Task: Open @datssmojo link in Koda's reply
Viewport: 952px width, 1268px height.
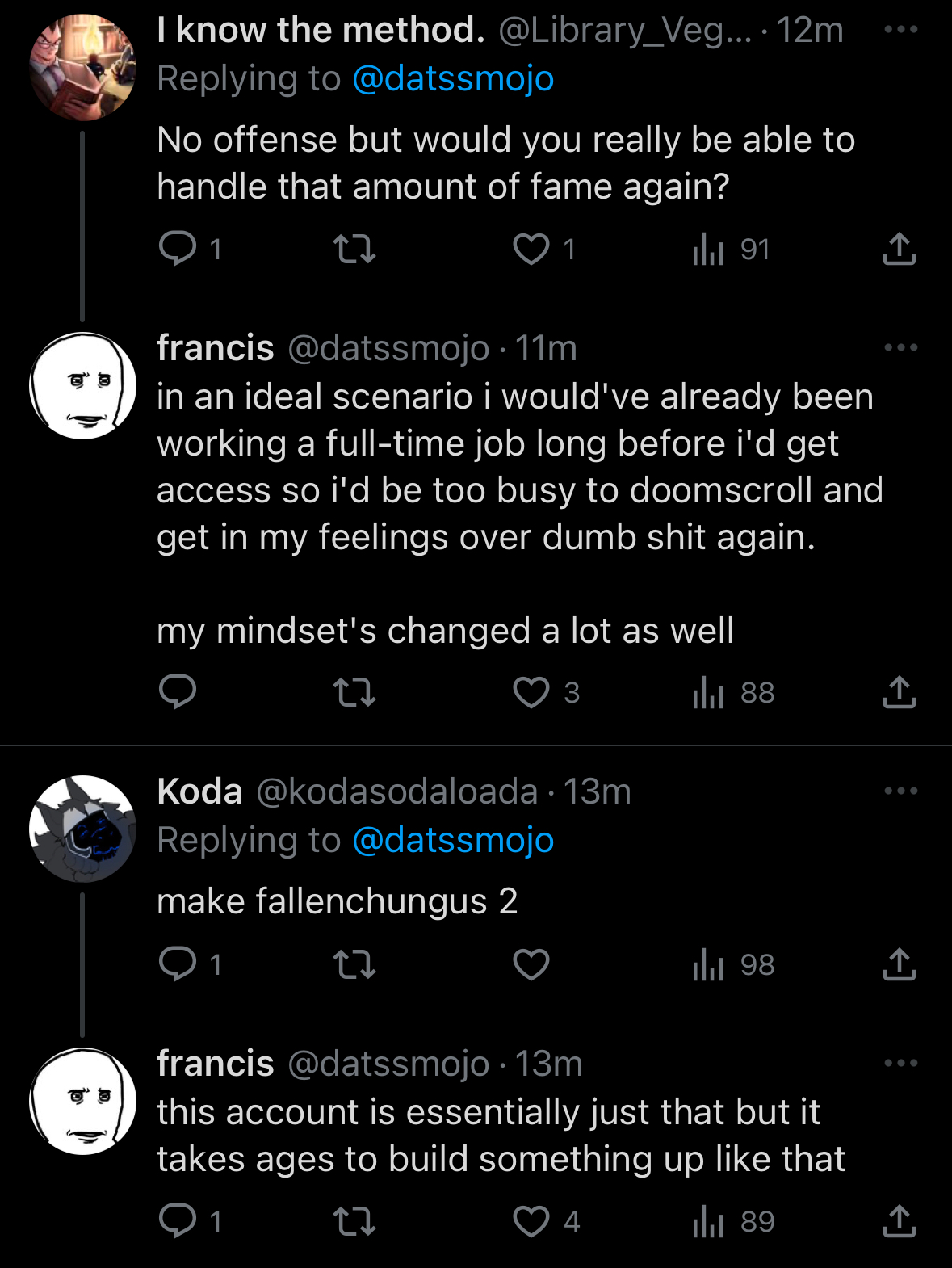Action: coord(453,840)
